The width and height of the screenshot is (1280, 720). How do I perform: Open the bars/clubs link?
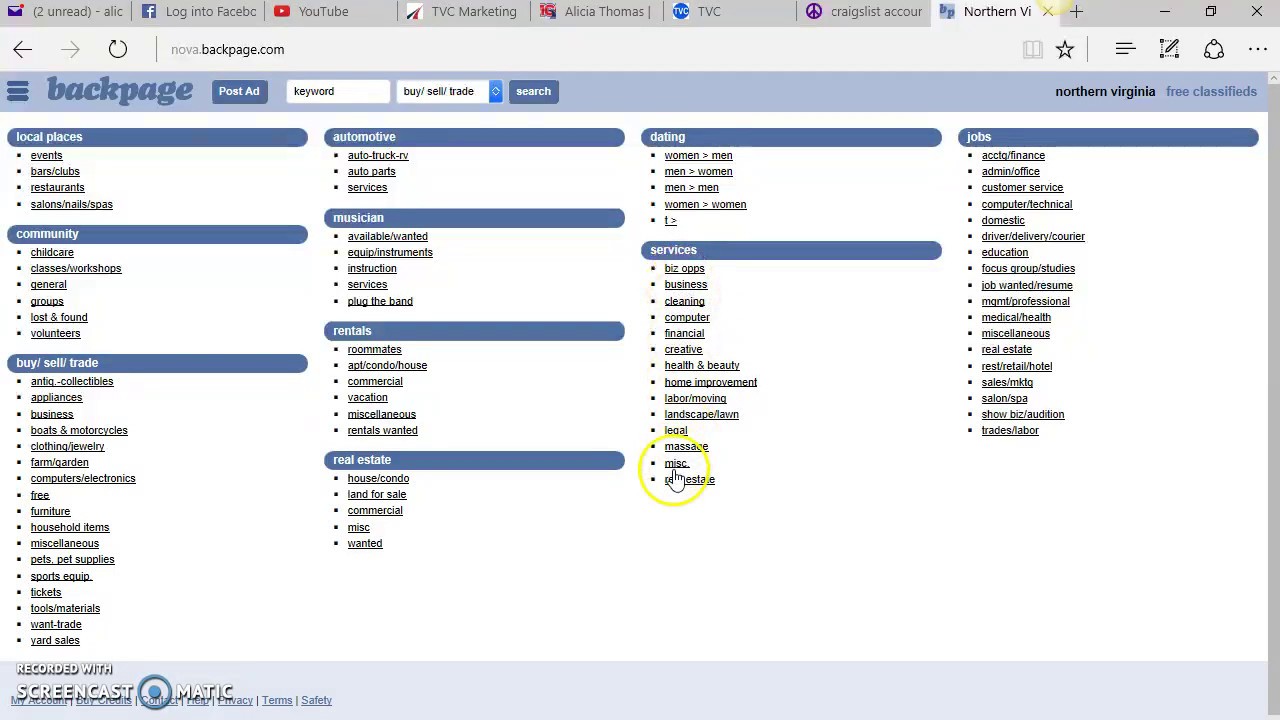55,171
